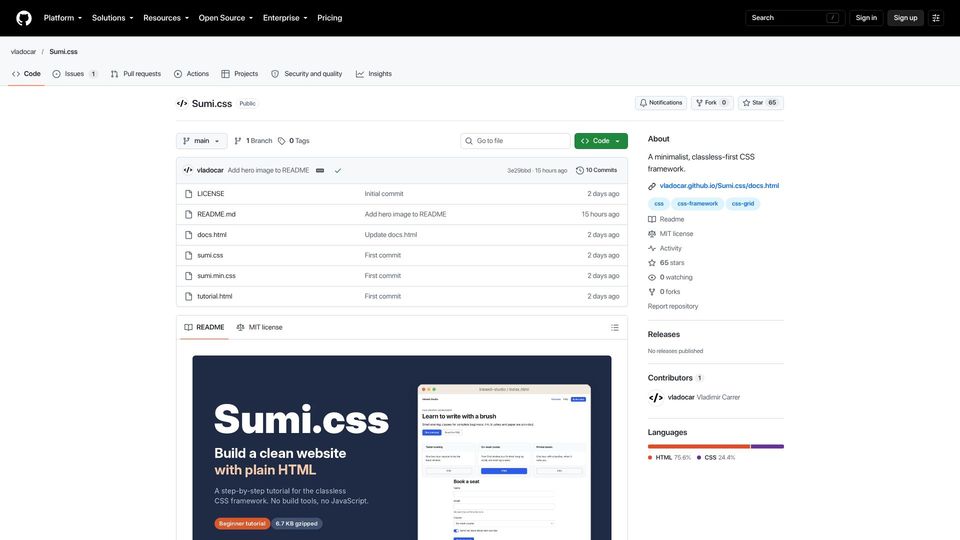Expand the Platform menu
Viewport: 960px width, 540px height.
(62, 18)
